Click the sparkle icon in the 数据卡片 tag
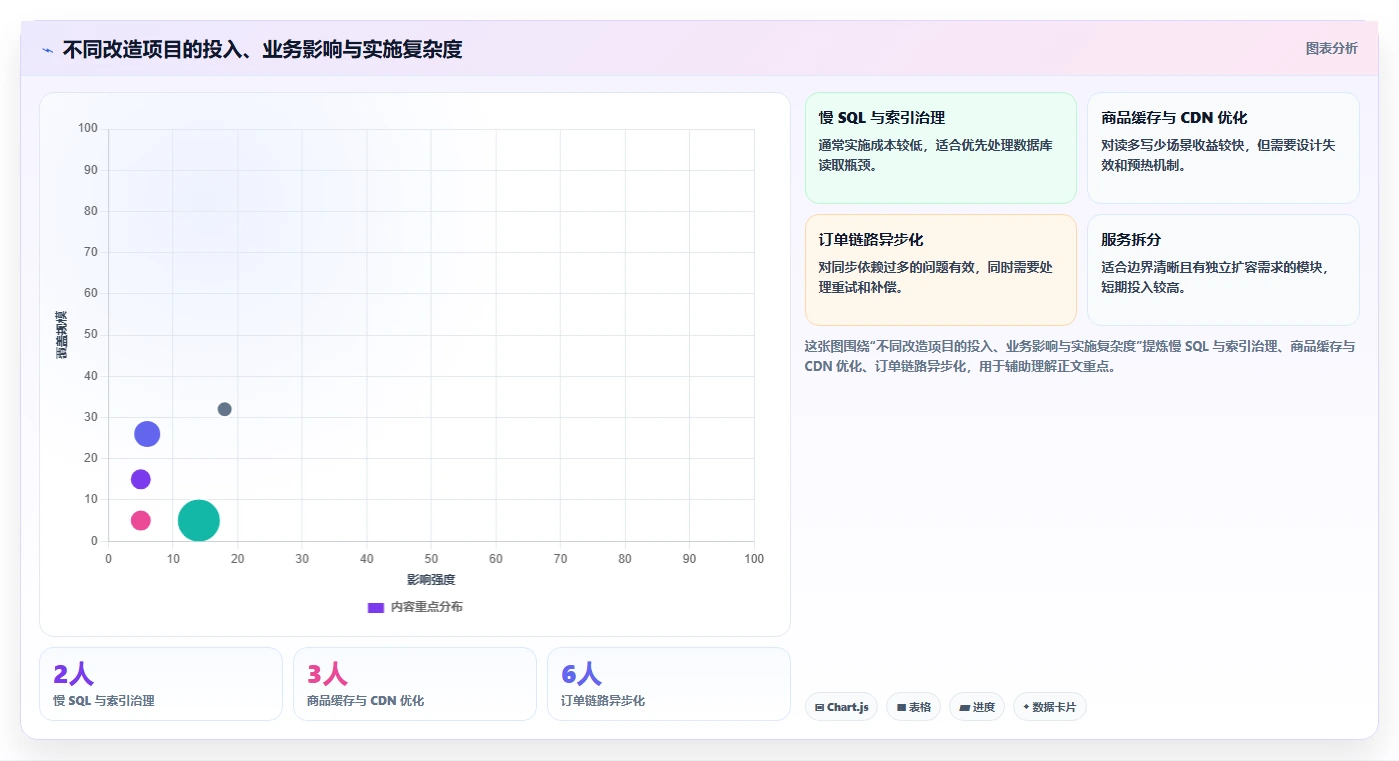 [1026, 707]
